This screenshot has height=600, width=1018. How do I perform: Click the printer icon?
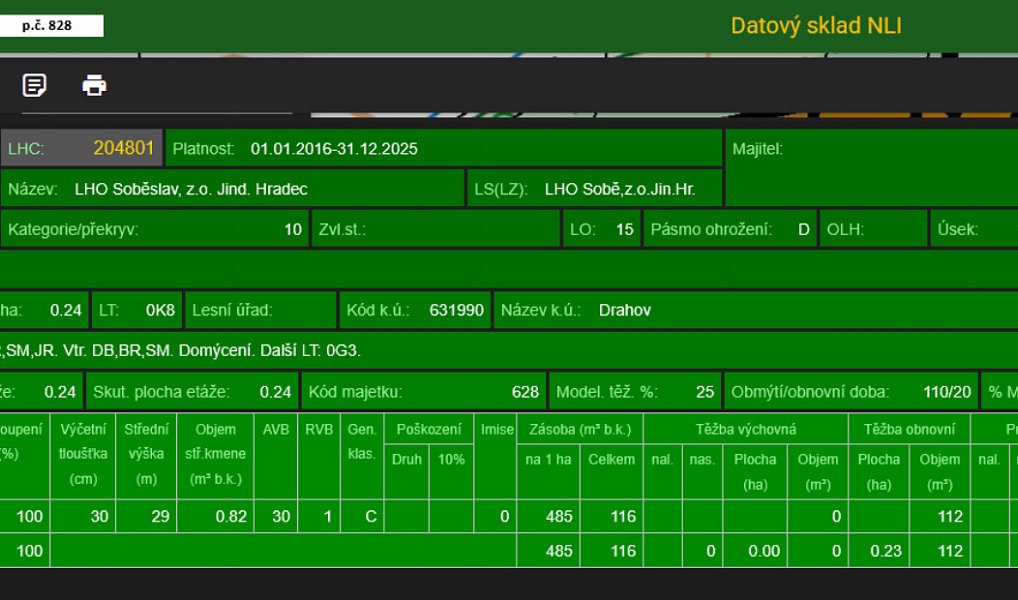click(94, 85)
